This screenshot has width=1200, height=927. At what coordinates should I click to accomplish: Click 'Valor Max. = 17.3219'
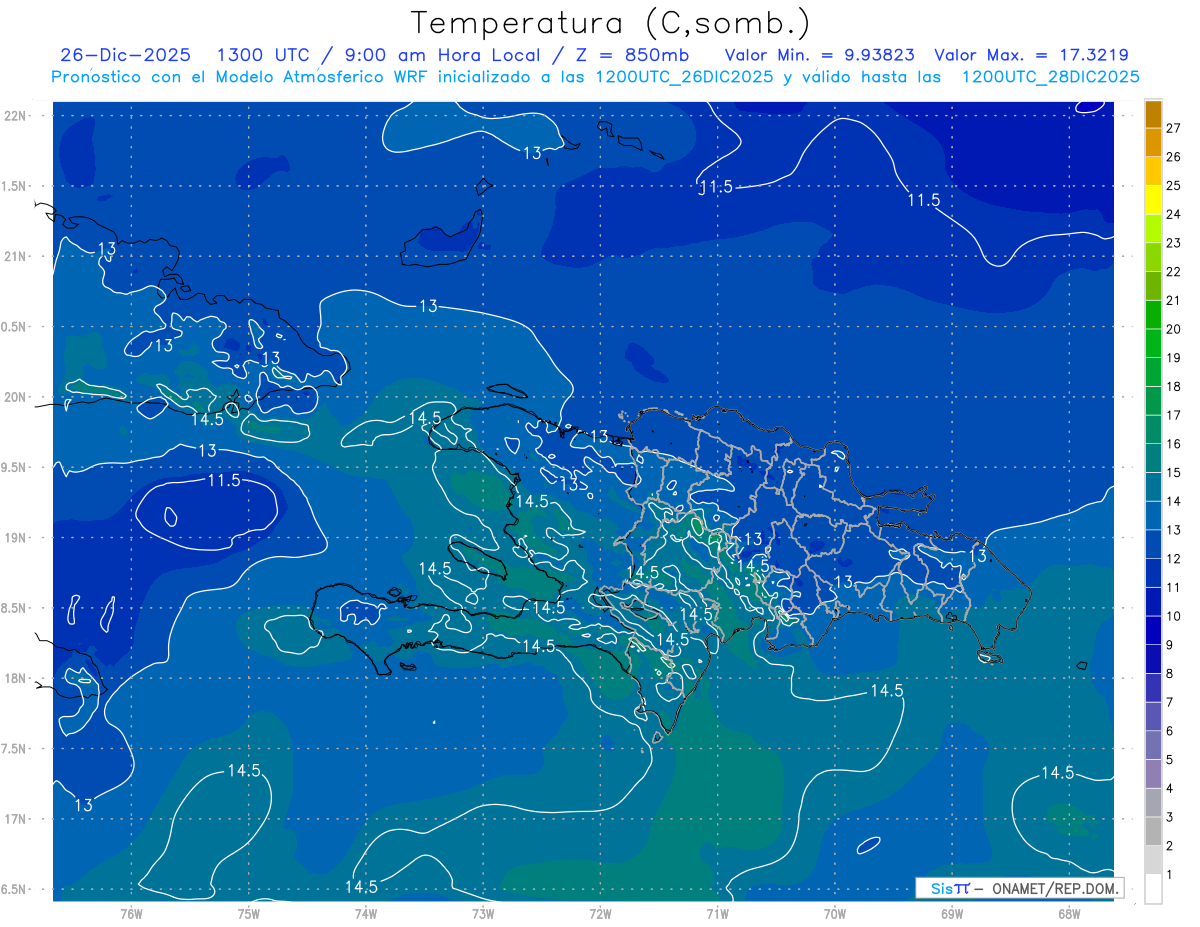(1031, 55)
